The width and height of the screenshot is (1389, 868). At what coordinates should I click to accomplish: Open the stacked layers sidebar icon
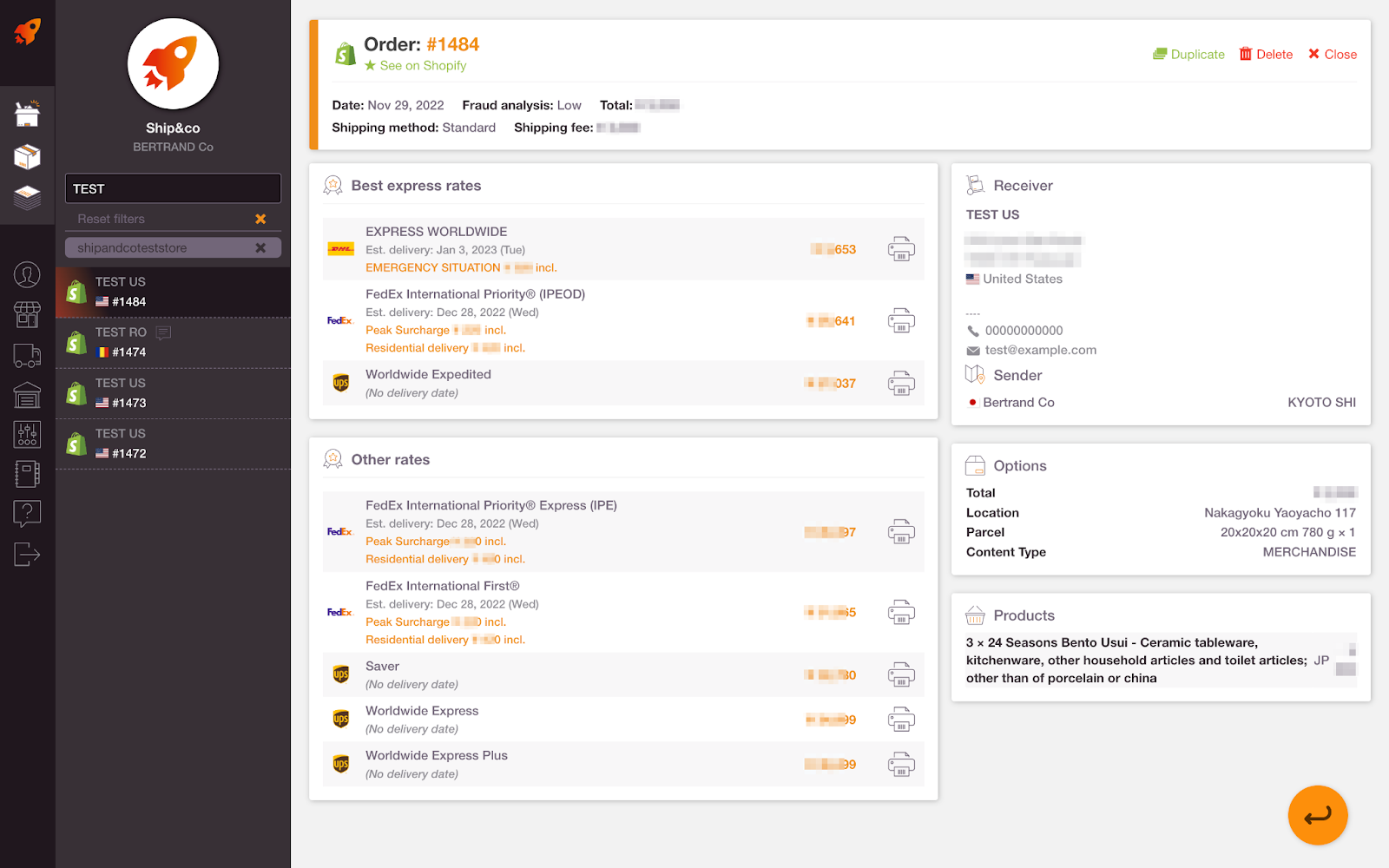point(28,198)
